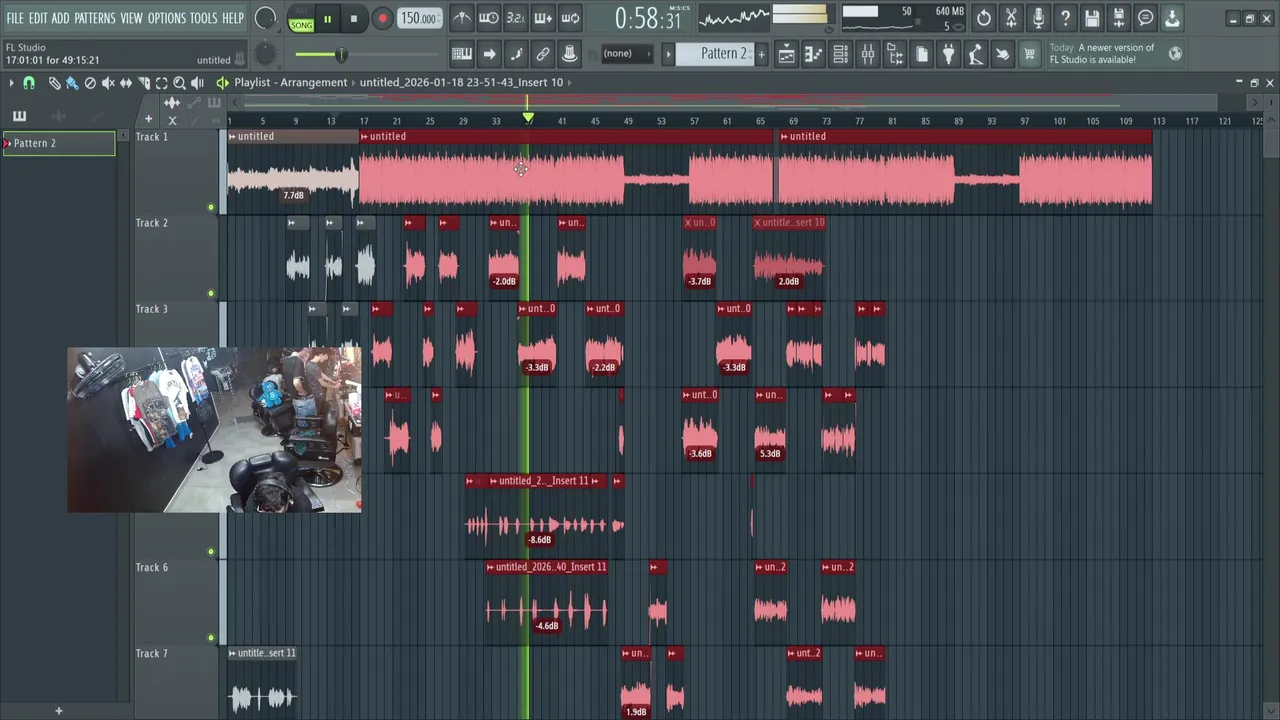Switch the PAT/SONG mode toggle
The image size is (1280, 720).
pyautogui.click(x=301, y=19)
